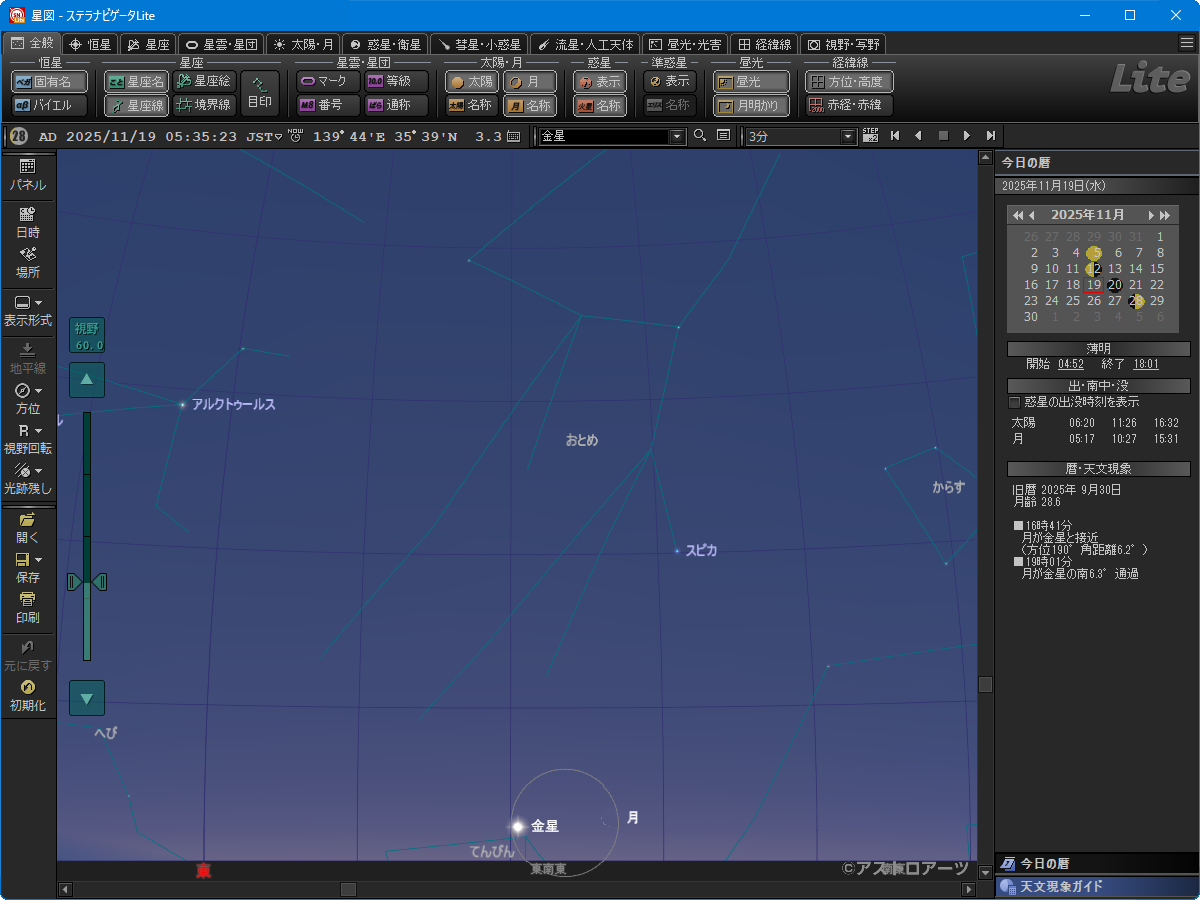Expand the 方位 direction dropdown
The width and height of the screenshot is (1200, 900).
point(39,391)
